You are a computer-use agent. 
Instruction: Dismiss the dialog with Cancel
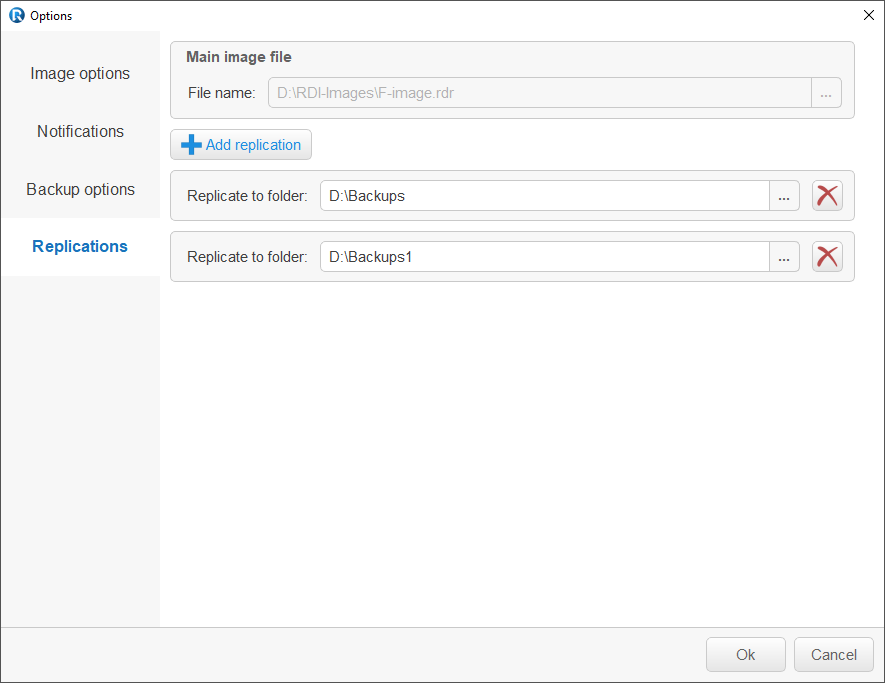click(834, 655)
